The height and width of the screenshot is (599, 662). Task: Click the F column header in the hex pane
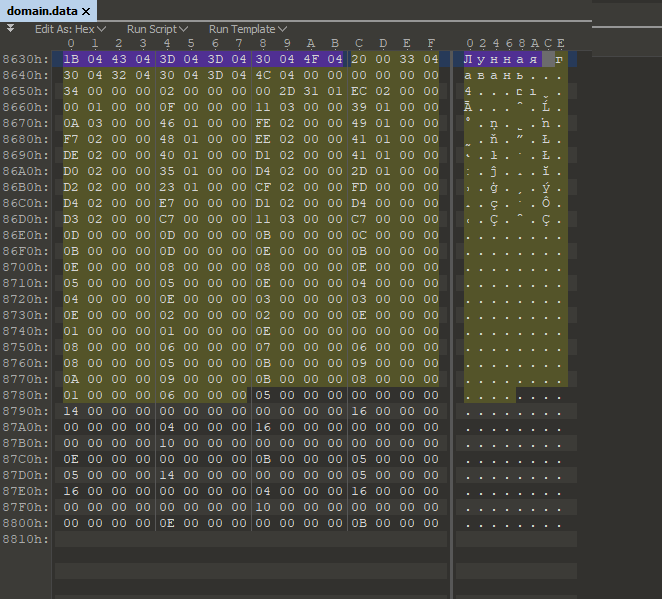coord(431,43)
